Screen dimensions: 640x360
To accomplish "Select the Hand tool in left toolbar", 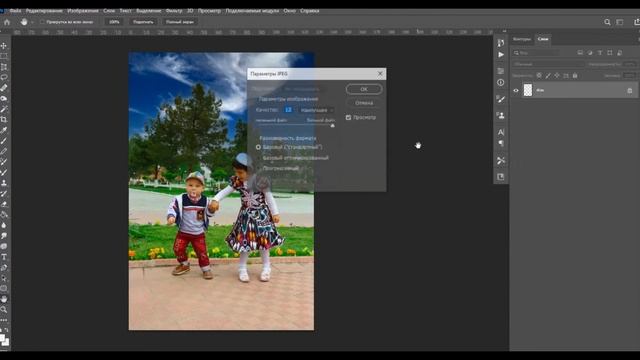I will pyautogui.click(x=4, y=299).
